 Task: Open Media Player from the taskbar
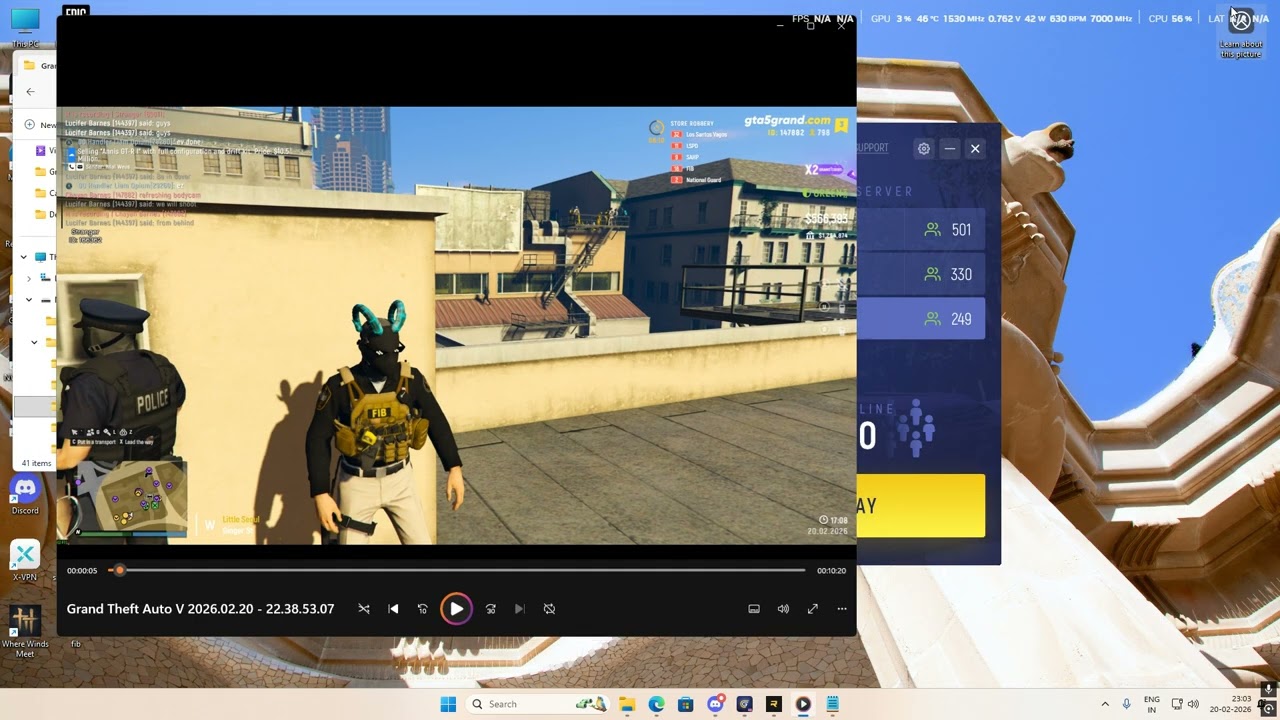point(803,704)
